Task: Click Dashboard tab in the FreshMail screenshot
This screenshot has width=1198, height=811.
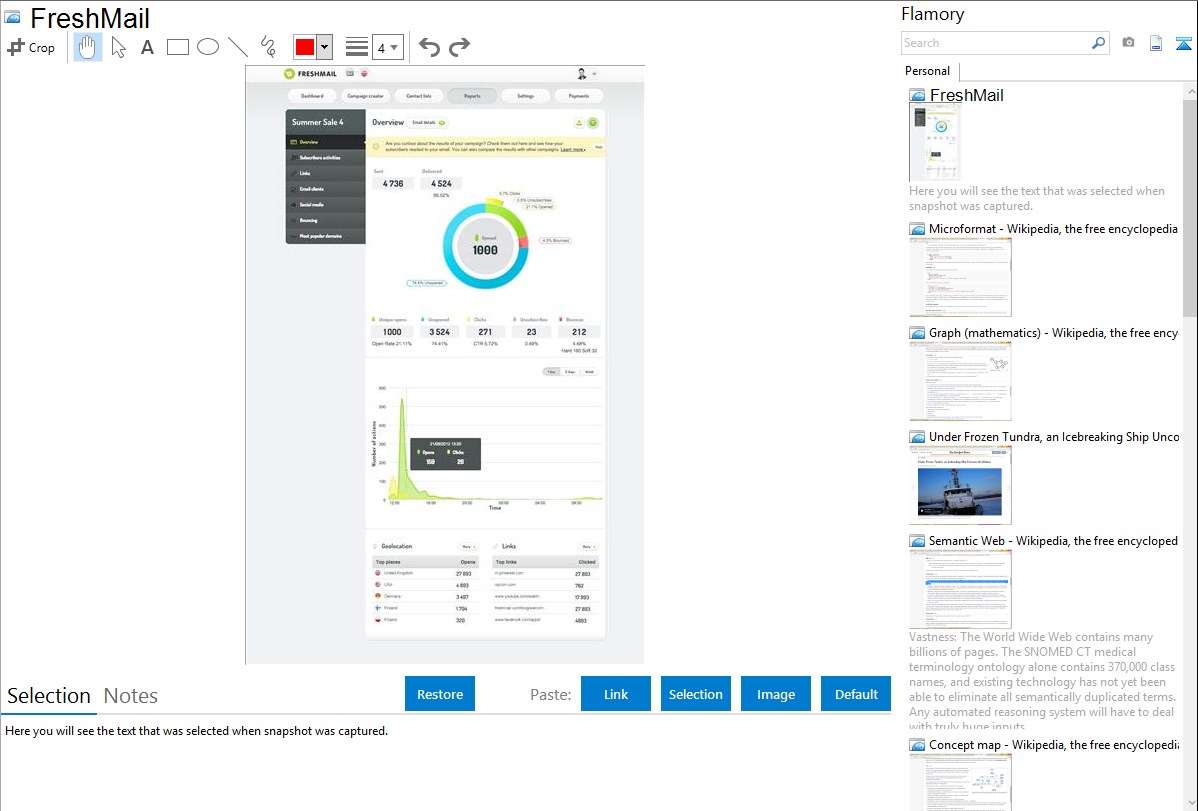Action: point(312,96)
